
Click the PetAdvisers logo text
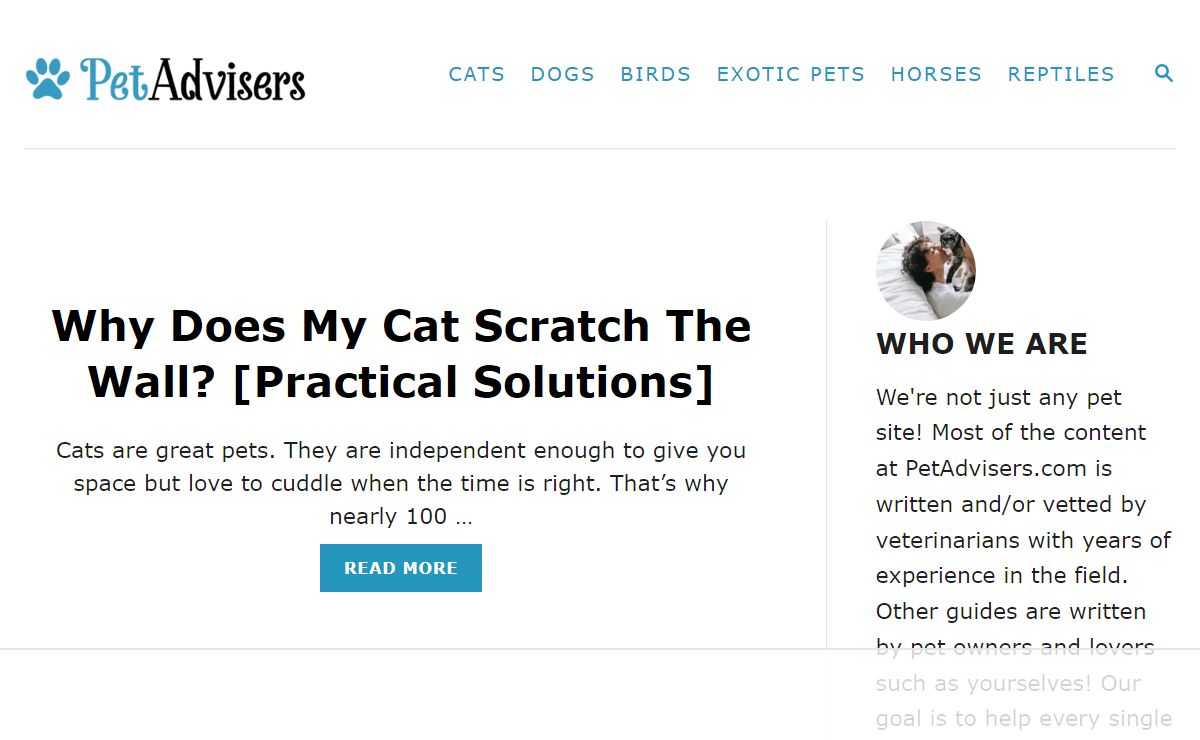click(x=193, y=79)
